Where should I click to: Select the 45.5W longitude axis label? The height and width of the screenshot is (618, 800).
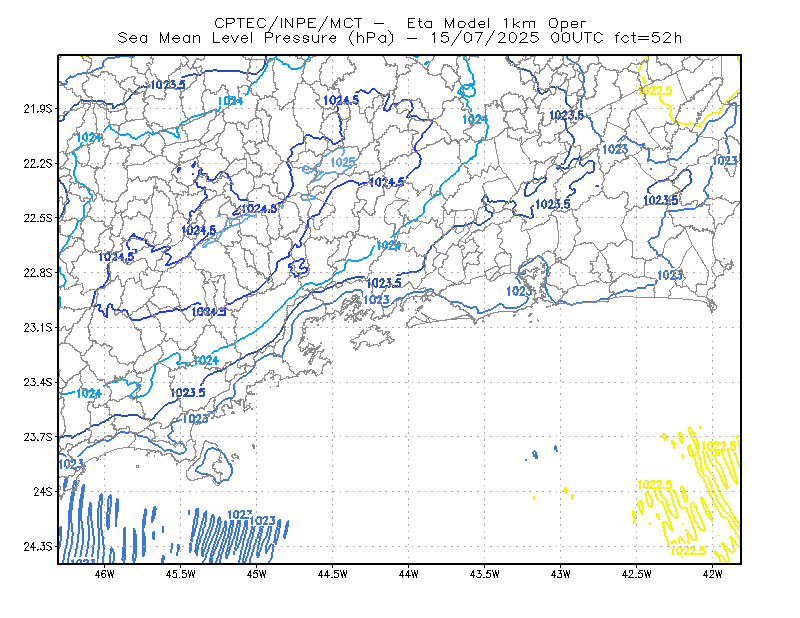click(x=181, y=574)
